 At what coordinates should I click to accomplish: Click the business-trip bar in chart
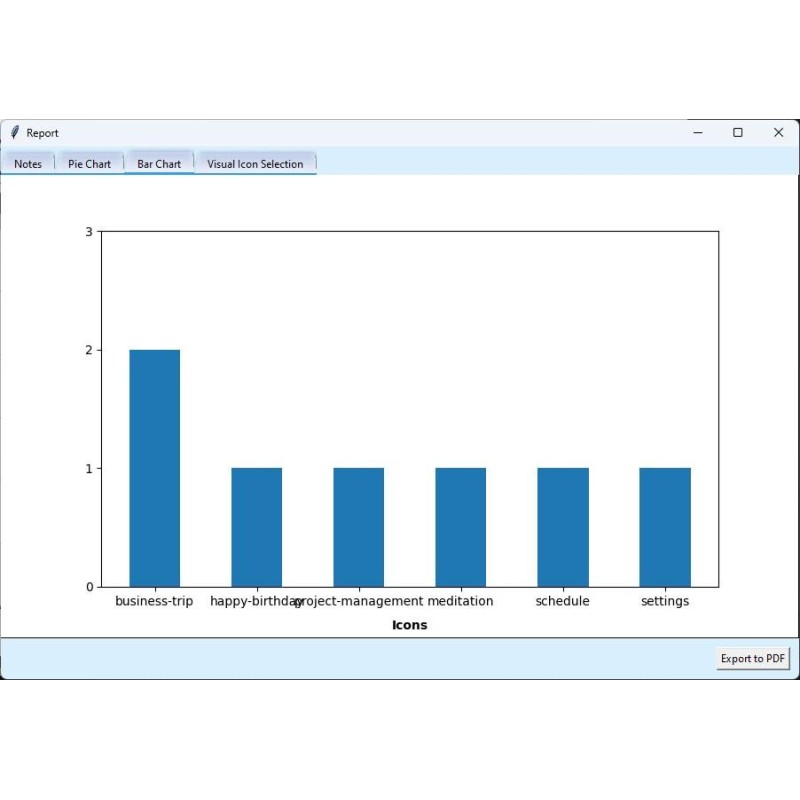point(154,468)
